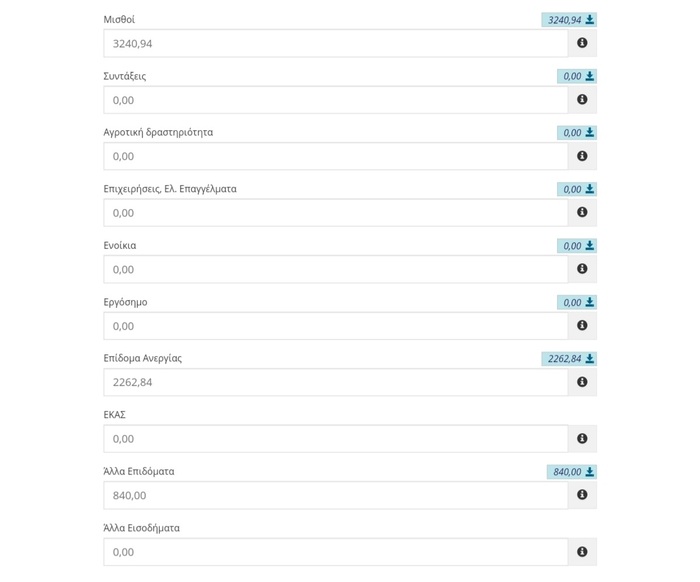
Task: Import 840,00 value for Άλλα Επιδόματα
Action: click(x=571, y=472)
